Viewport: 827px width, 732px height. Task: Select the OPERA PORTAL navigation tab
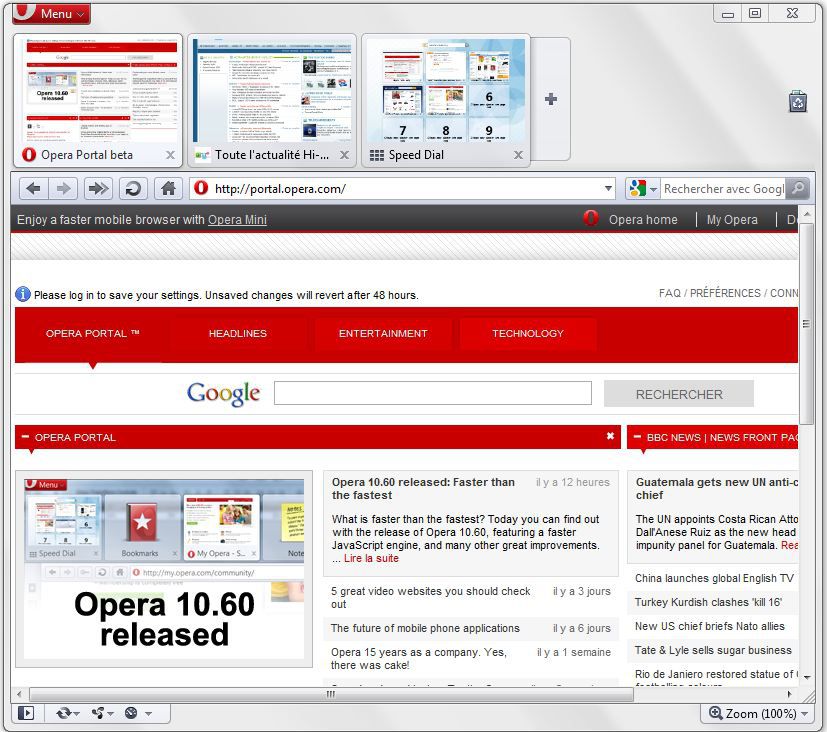(x=92, y=333)
